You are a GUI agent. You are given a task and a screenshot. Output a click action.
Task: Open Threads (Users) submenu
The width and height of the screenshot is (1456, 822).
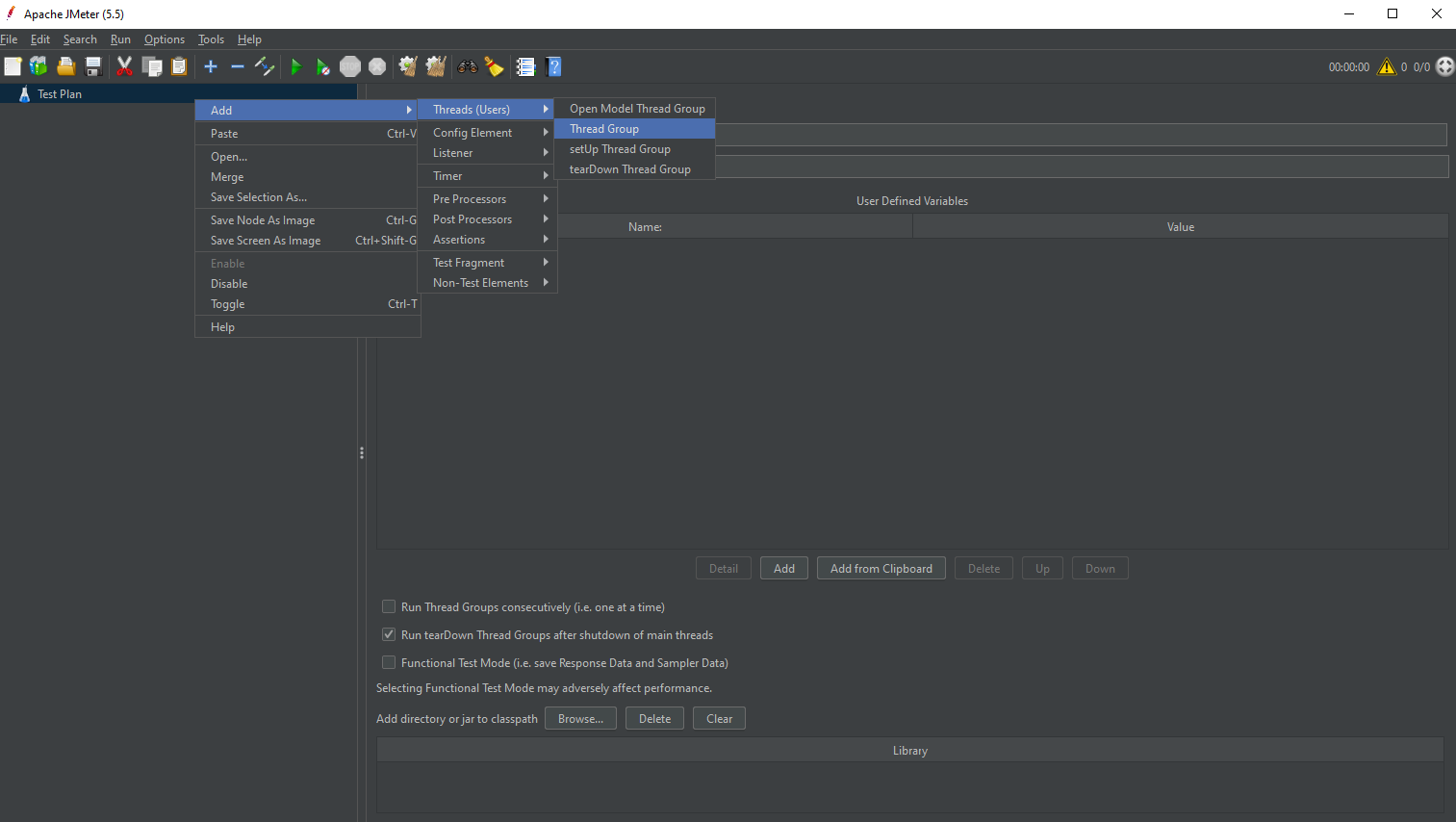pos(487,110)
